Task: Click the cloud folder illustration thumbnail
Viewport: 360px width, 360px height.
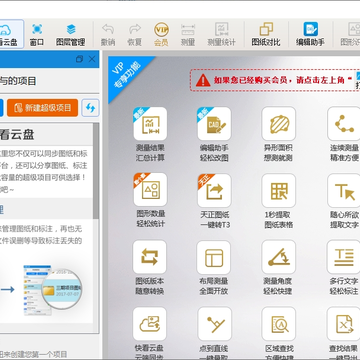Action: (52, 289)
